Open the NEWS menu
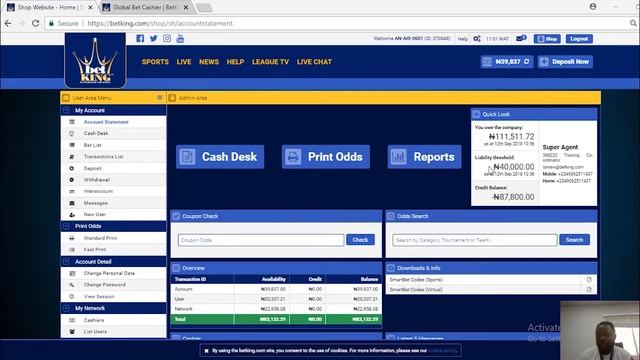This screenshot has width=640, height=360. [209, 62]
